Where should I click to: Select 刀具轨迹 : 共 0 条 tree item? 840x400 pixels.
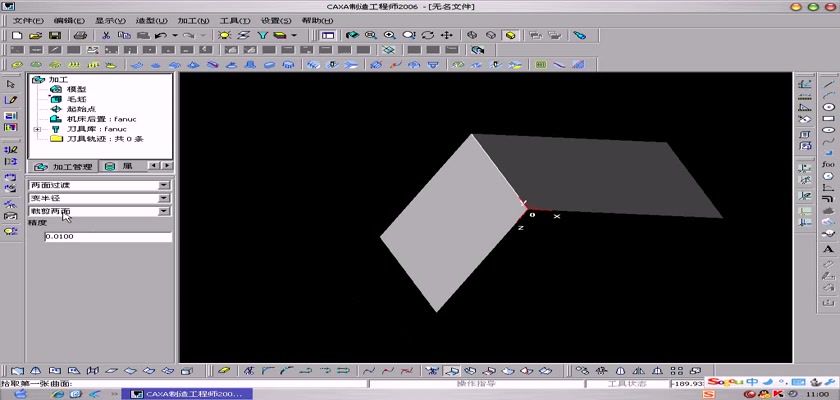pyautogui.click(x=105, y=139)
